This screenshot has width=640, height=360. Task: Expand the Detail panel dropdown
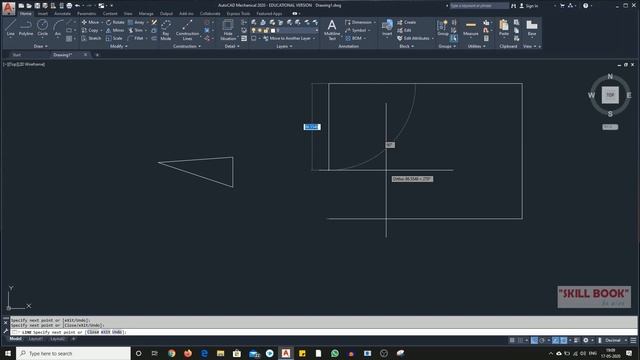232,47
